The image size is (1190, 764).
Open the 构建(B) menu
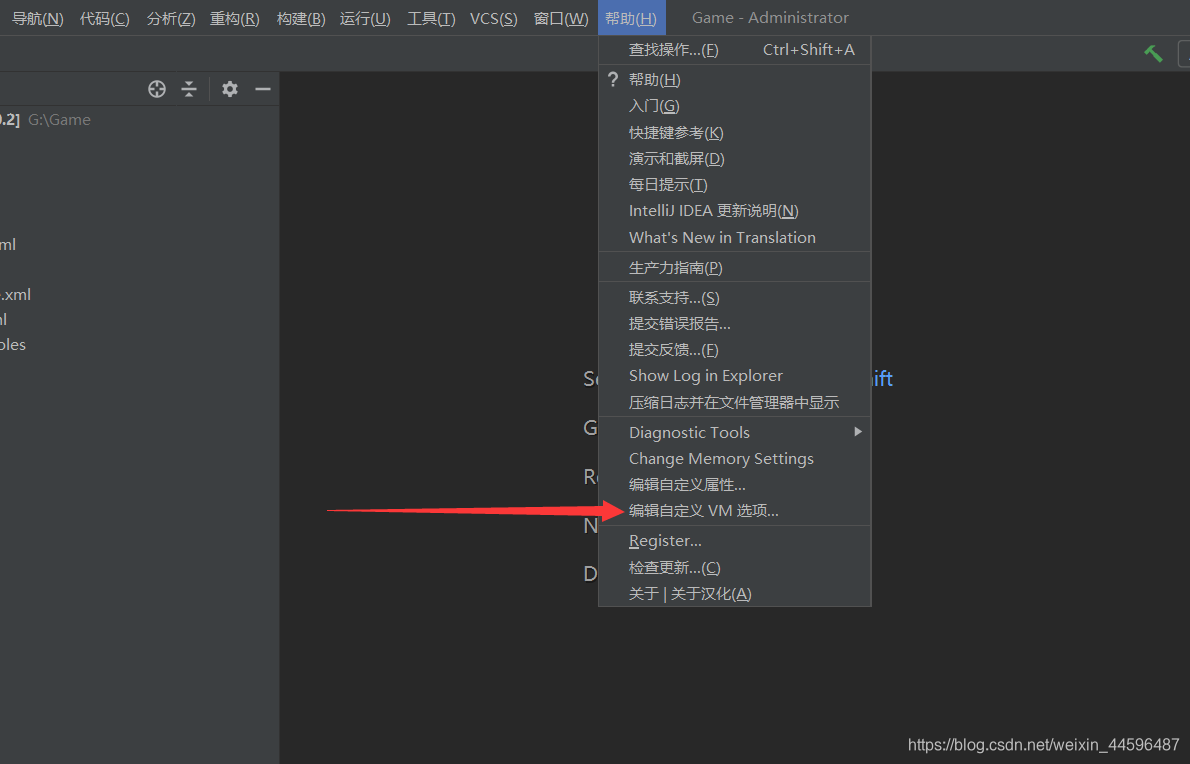(301, 18)
